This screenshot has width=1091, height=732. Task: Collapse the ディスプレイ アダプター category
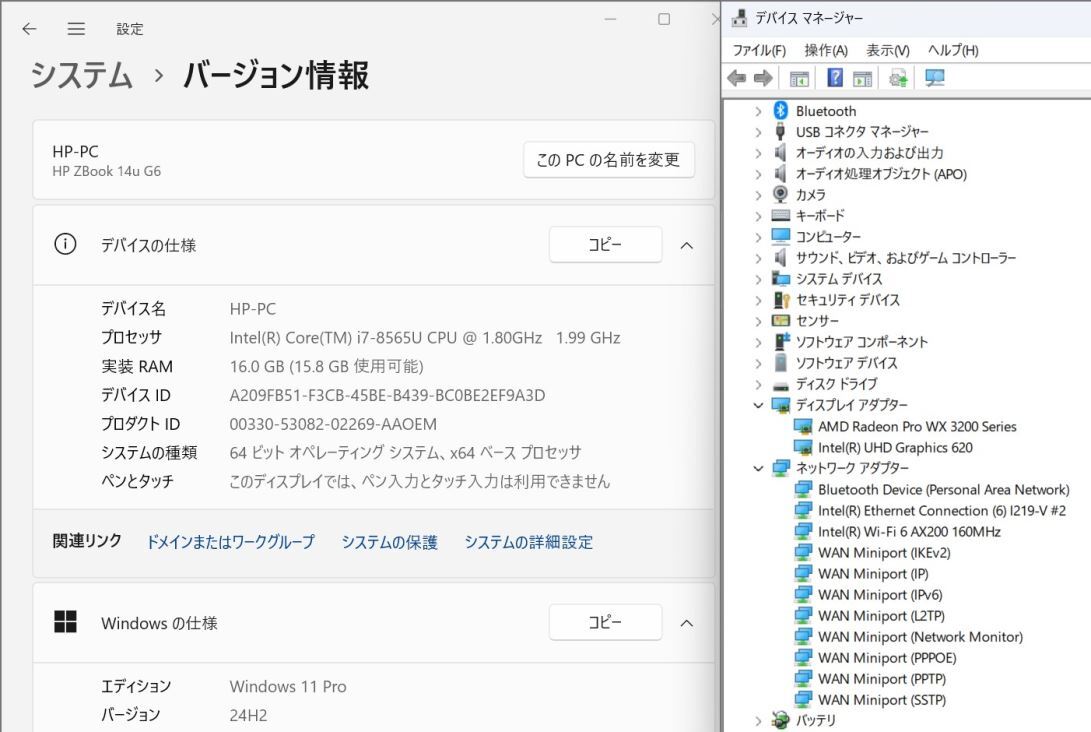coord(758,405)
